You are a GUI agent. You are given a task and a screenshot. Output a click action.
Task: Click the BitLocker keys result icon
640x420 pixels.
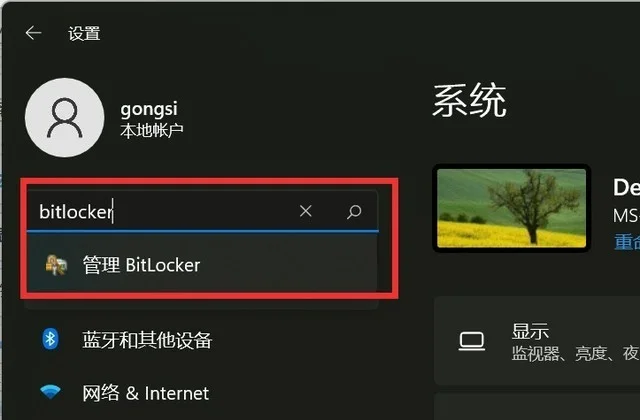[56, 265]
